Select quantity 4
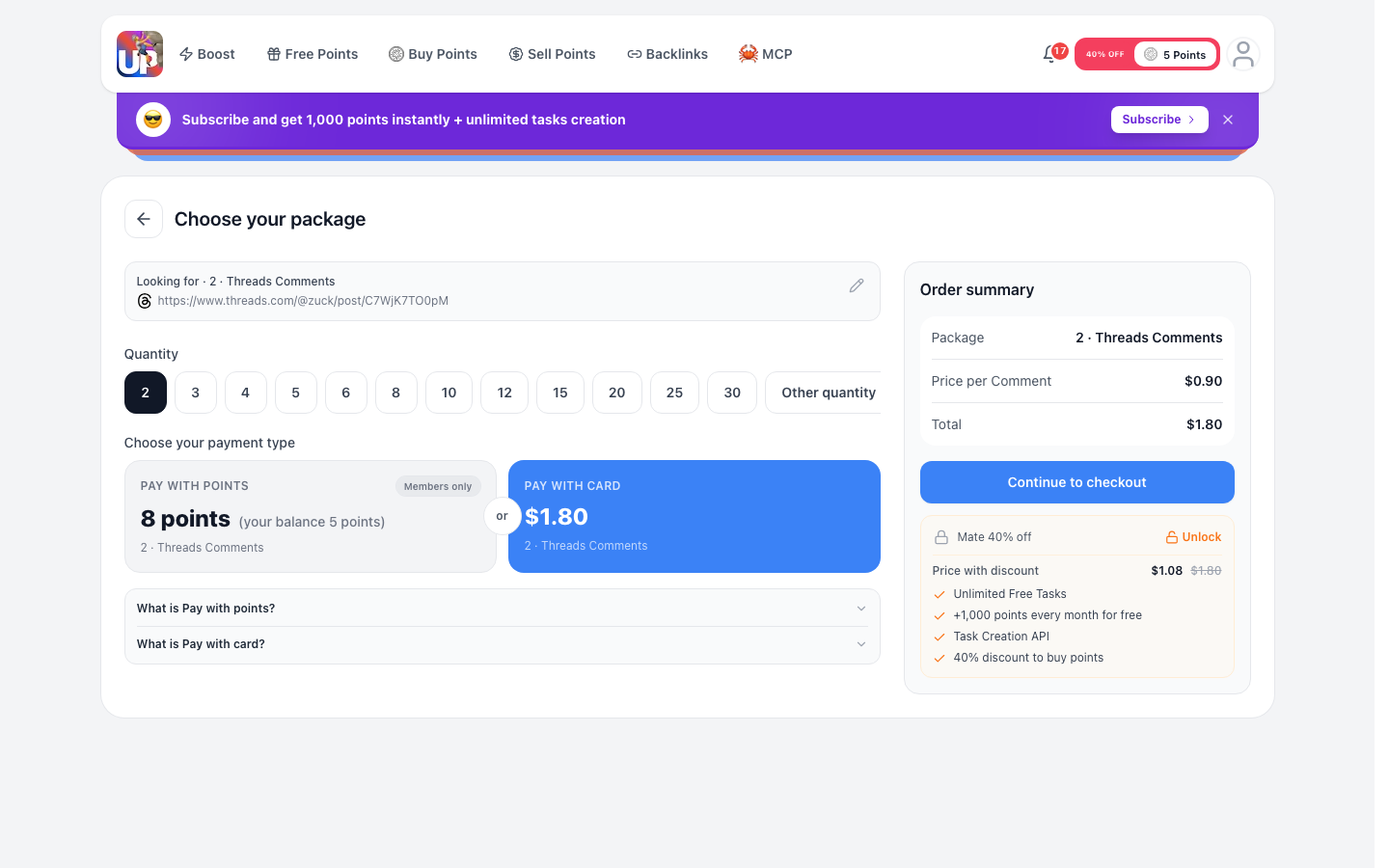Screen dimensions: 1389x868 (x=246, y=393)
